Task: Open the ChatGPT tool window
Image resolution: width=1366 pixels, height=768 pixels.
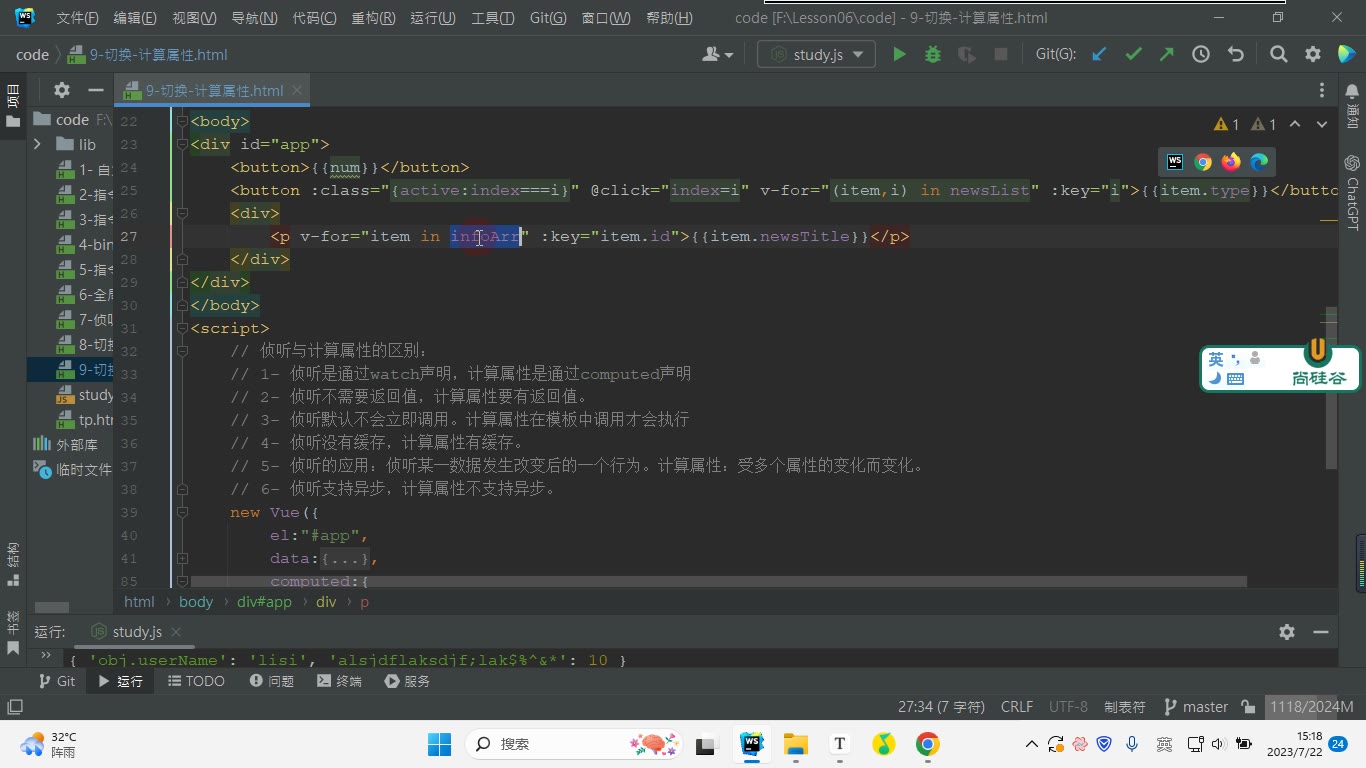Action: tap(1352, 192)
